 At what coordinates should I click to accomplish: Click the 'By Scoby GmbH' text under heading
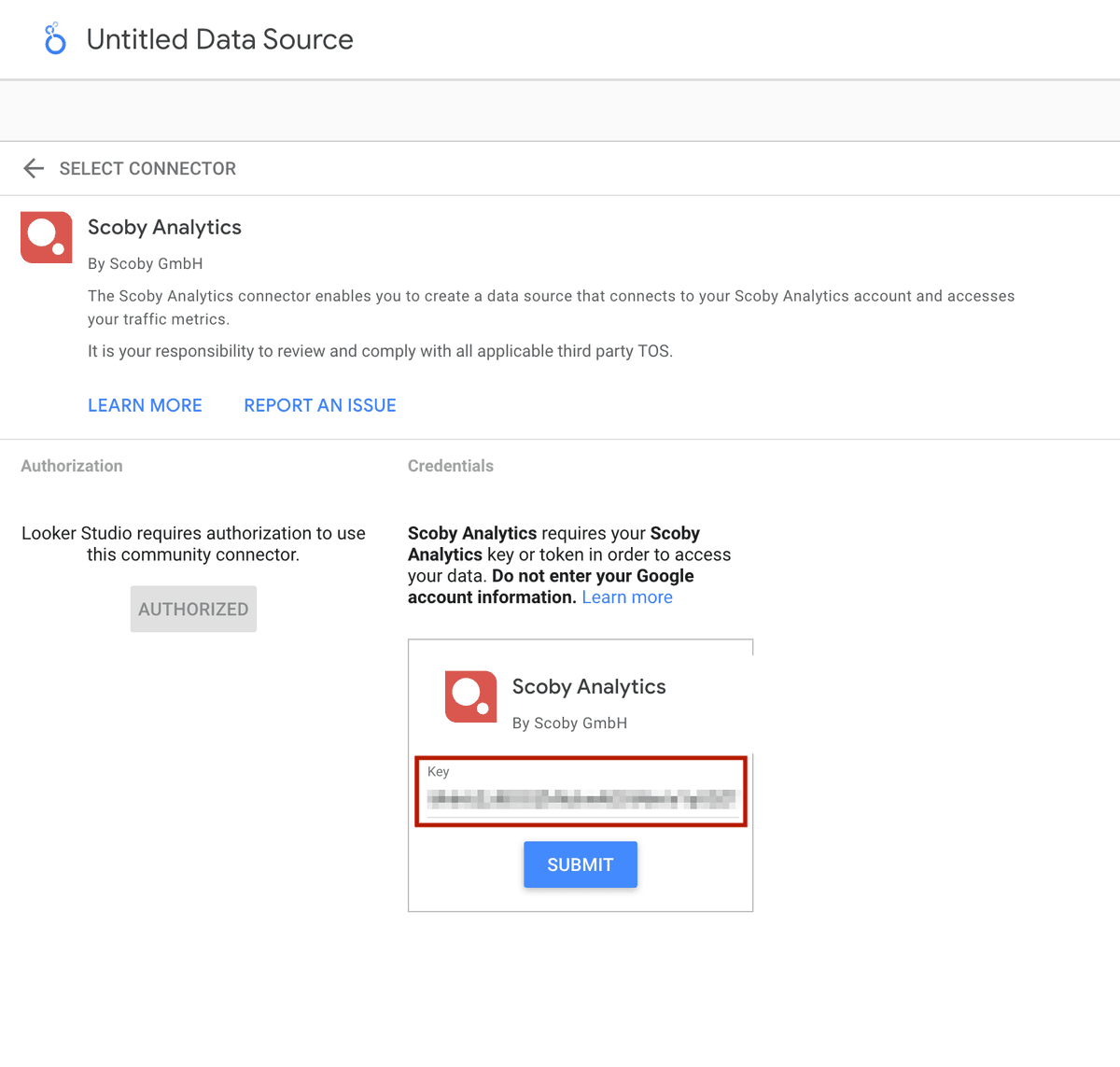[x=146, y=264]
